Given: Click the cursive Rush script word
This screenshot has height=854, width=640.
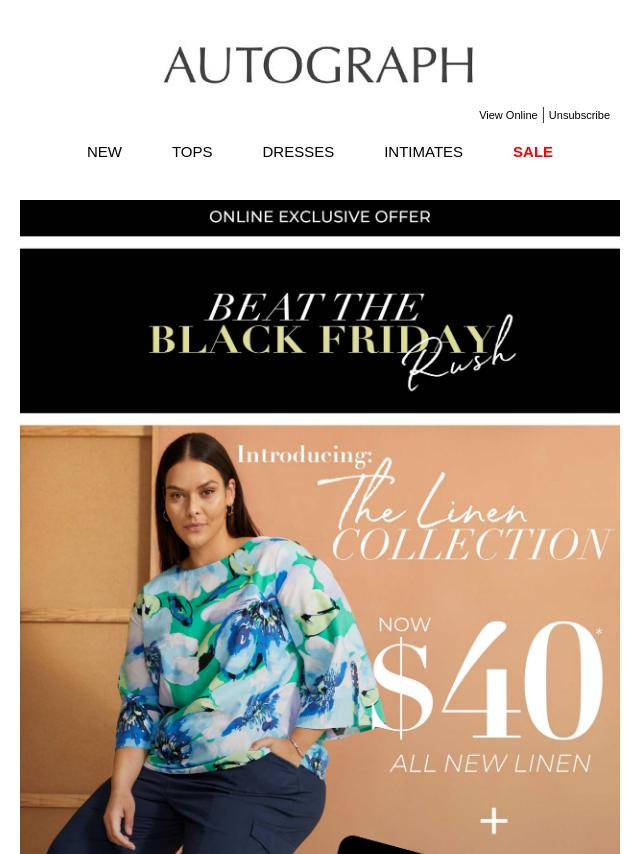Looking at the screenshot, I should (459, 356).
